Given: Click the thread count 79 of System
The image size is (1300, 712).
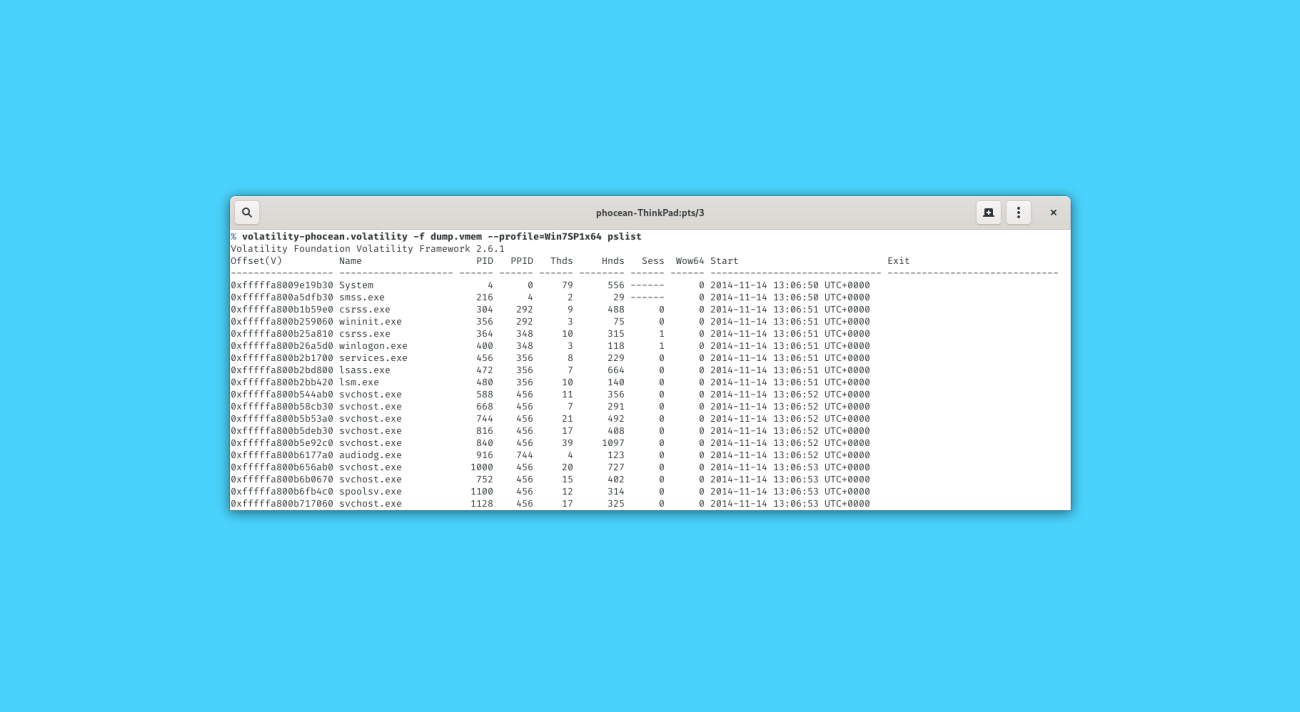Looking at the screenshot, I should pyautogui.click(x=568, y=285).
